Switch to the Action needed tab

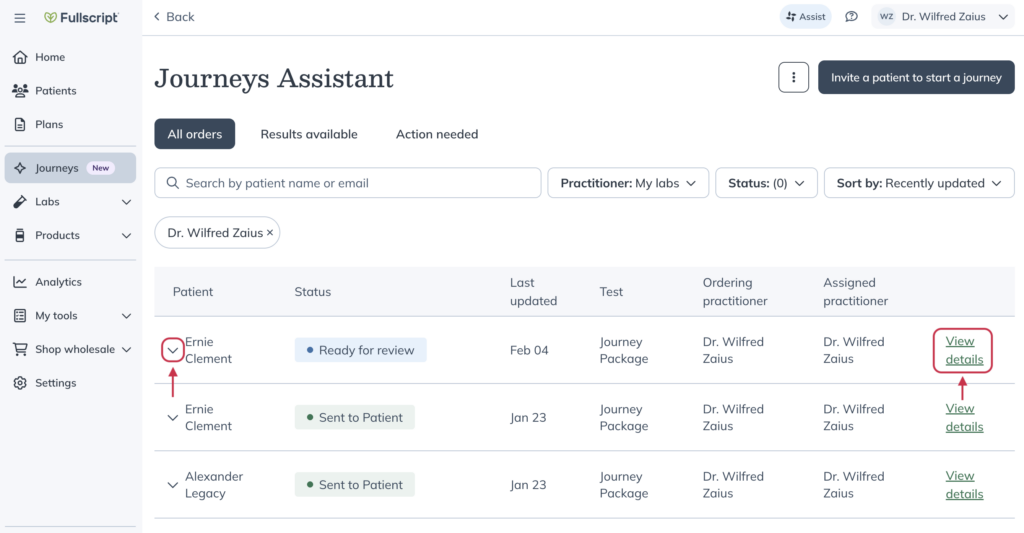click(x=437, y=134)
